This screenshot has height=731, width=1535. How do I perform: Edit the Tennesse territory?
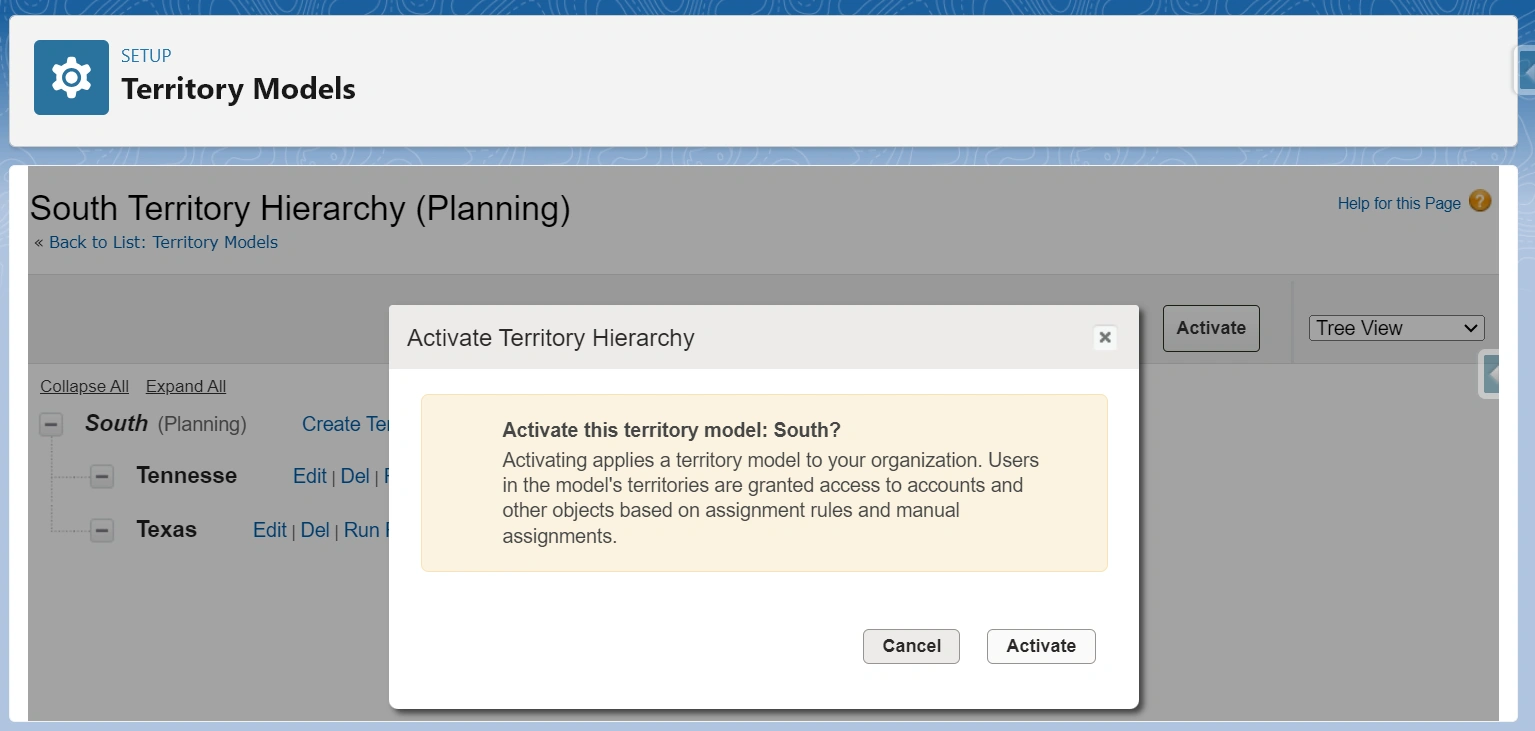[309, 476]
